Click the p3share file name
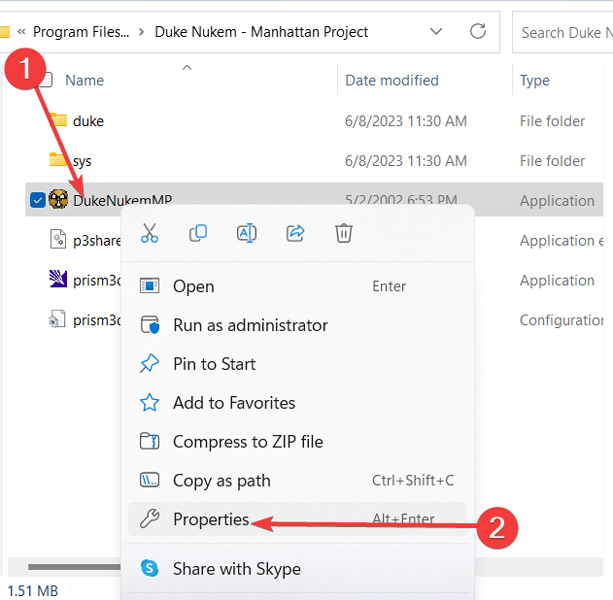 [x=97, y=240]
